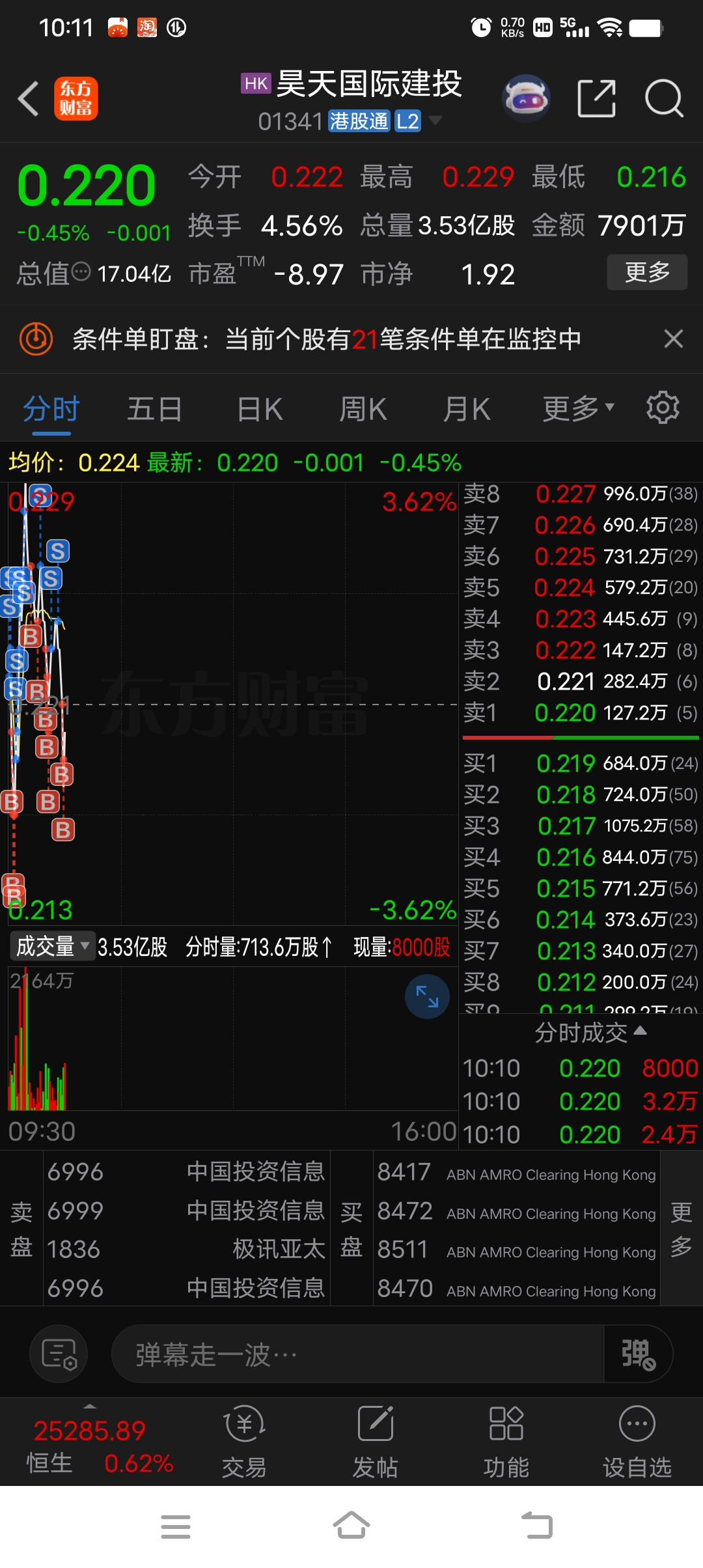
Task: Select the 买3 0.217 order row
Action: [581, 826]
